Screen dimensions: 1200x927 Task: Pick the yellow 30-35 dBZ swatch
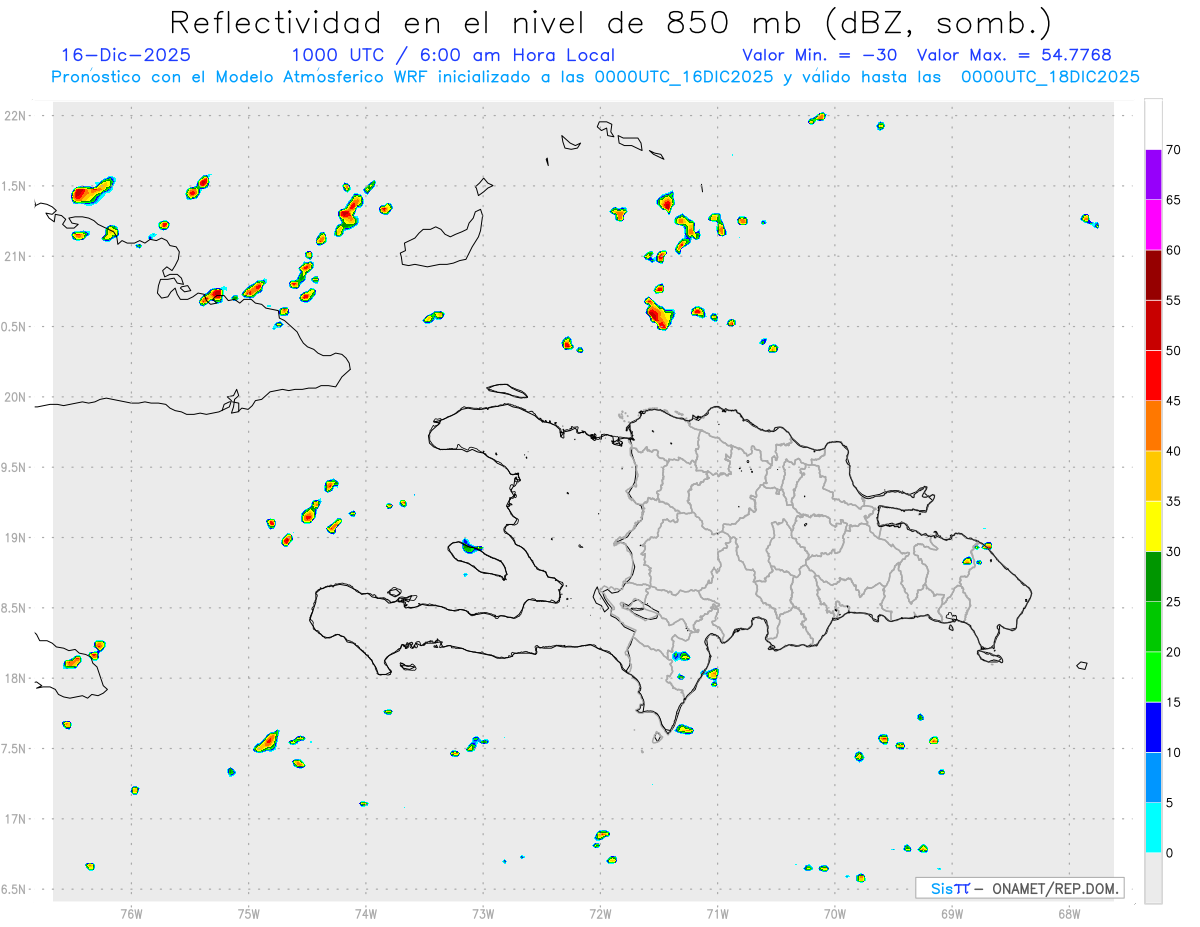tap(1153, 526)
